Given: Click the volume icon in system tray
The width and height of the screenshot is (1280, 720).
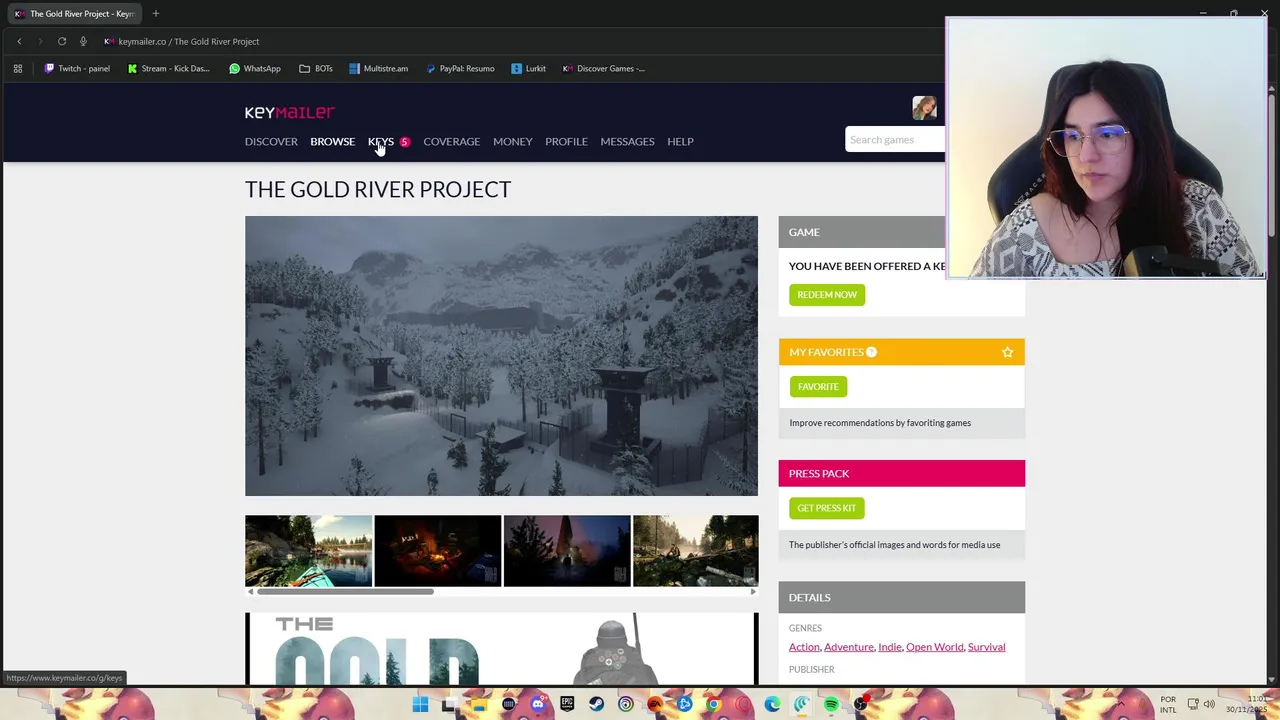Looking at the screenshot, I should tap(1209, 704).
